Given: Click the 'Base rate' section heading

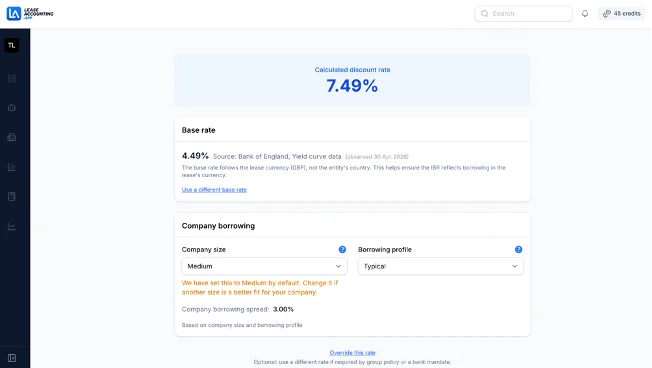Looking at the screenshot, I should click(x=198, y=130).
